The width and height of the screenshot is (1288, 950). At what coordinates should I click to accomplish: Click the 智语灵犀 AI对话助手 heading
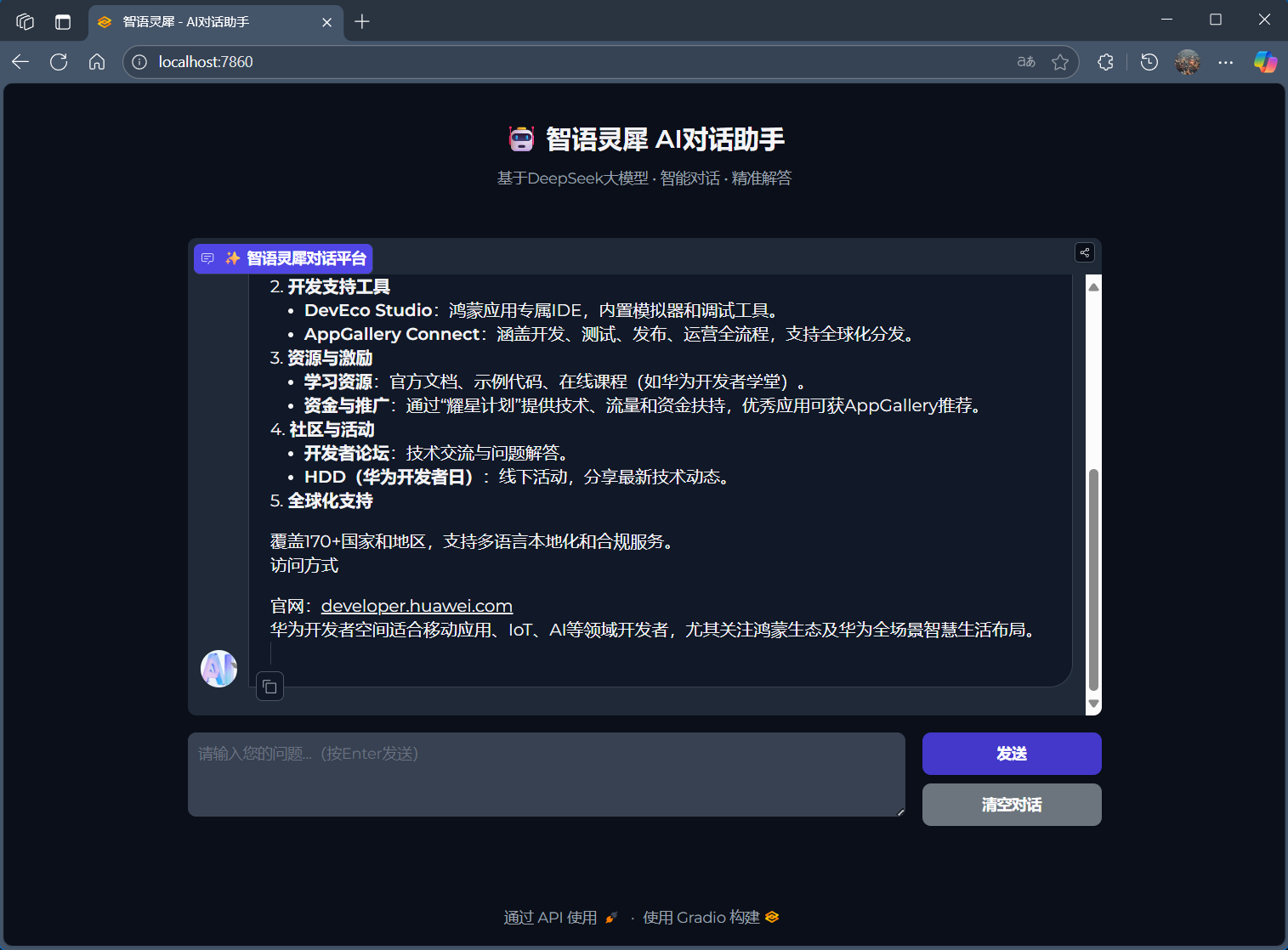click(x=665, y=139)
